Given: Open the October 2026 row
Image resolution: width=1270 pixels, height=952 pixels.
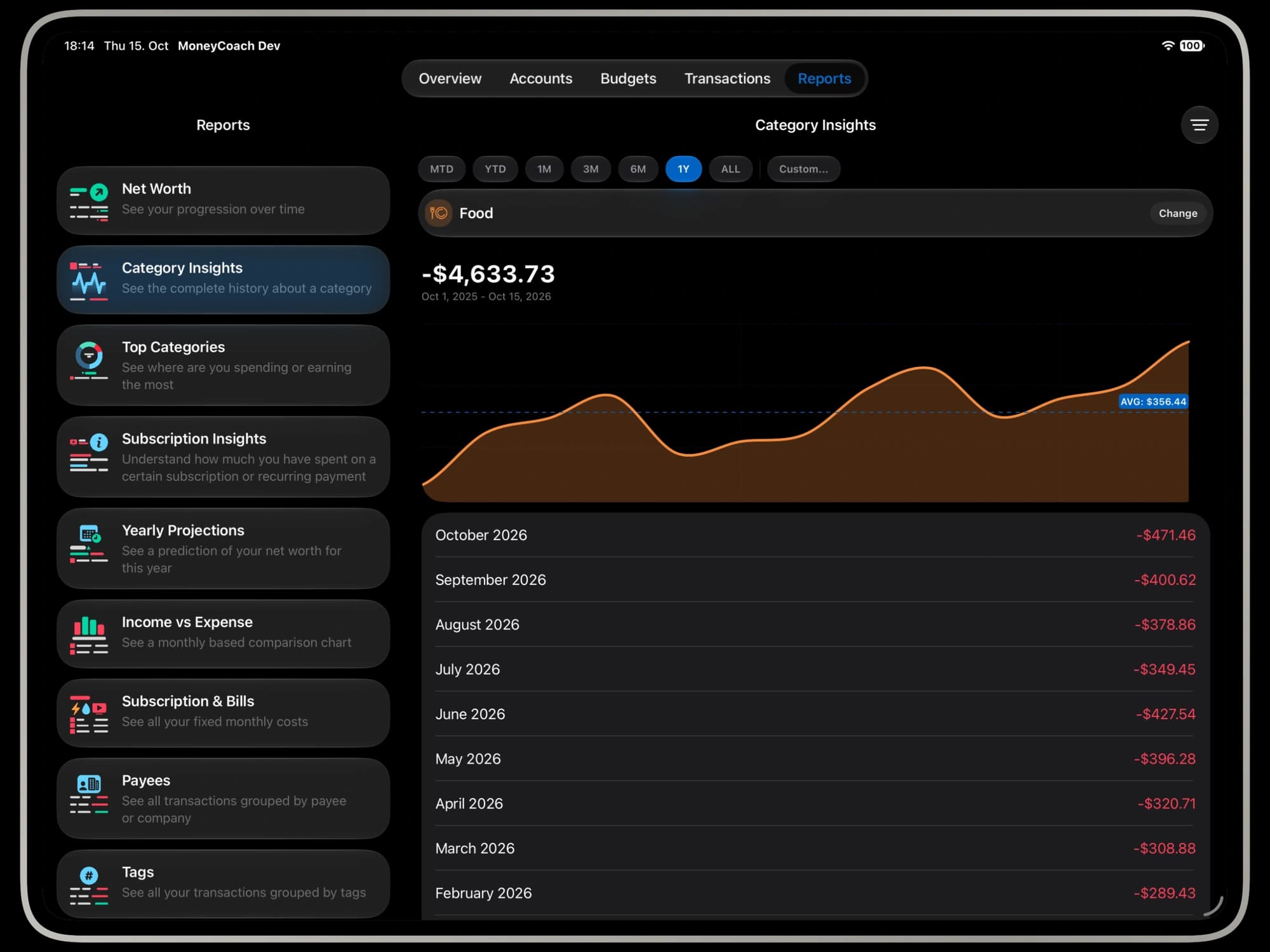Looking at the screenshot, I should (815, 535).
